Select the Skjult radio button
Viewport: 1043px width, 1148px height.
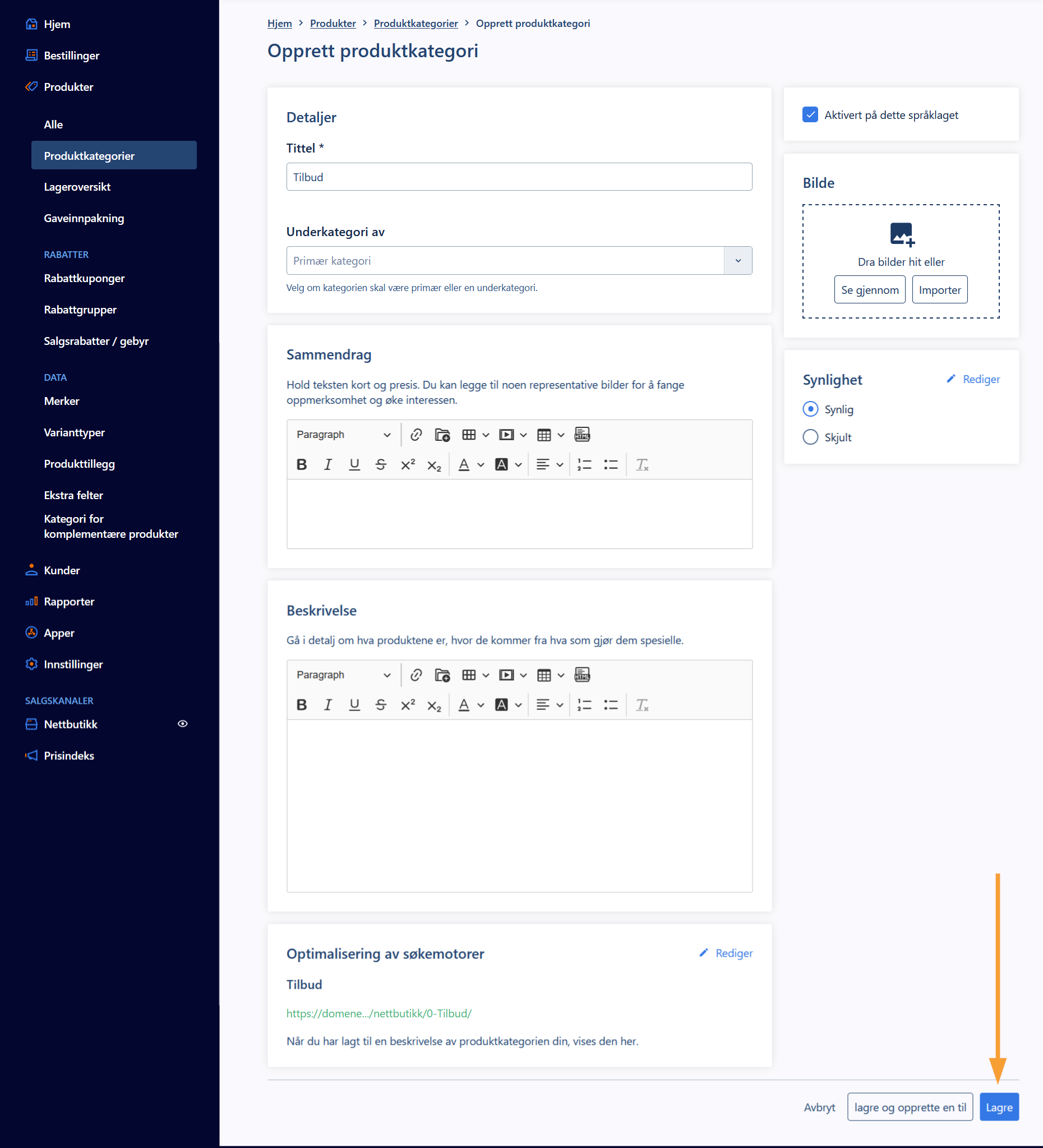click(x=810, y=437)
